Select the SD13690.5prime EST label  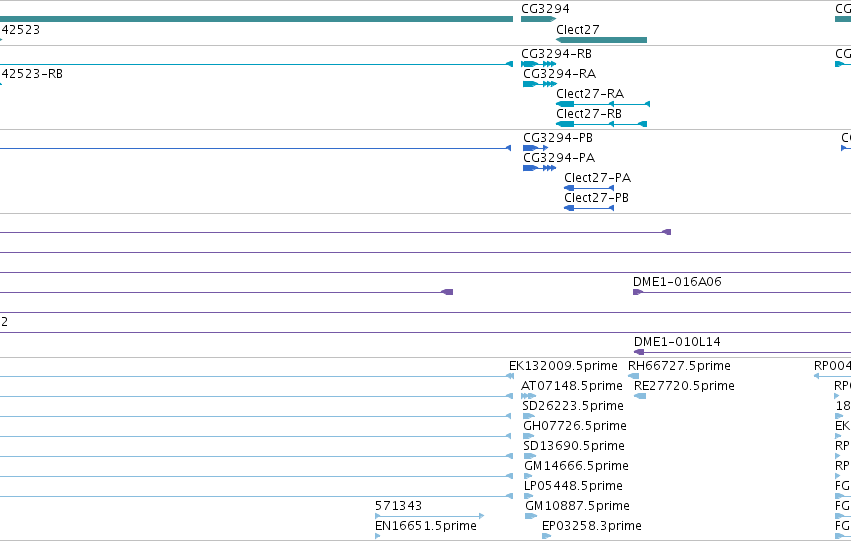point(574,446)
